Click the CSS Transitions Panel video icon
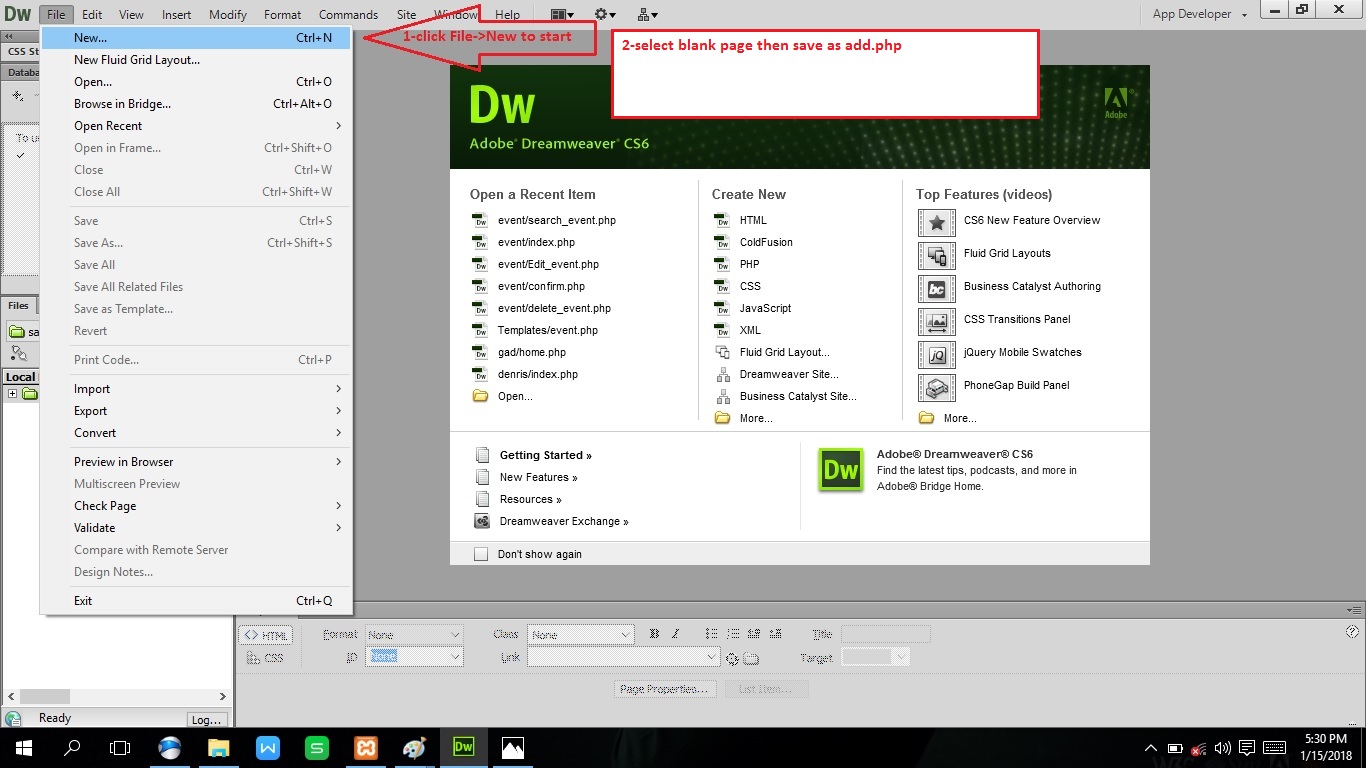The height and width of the screenshot is (768, 1366). [x=937, y=322]
